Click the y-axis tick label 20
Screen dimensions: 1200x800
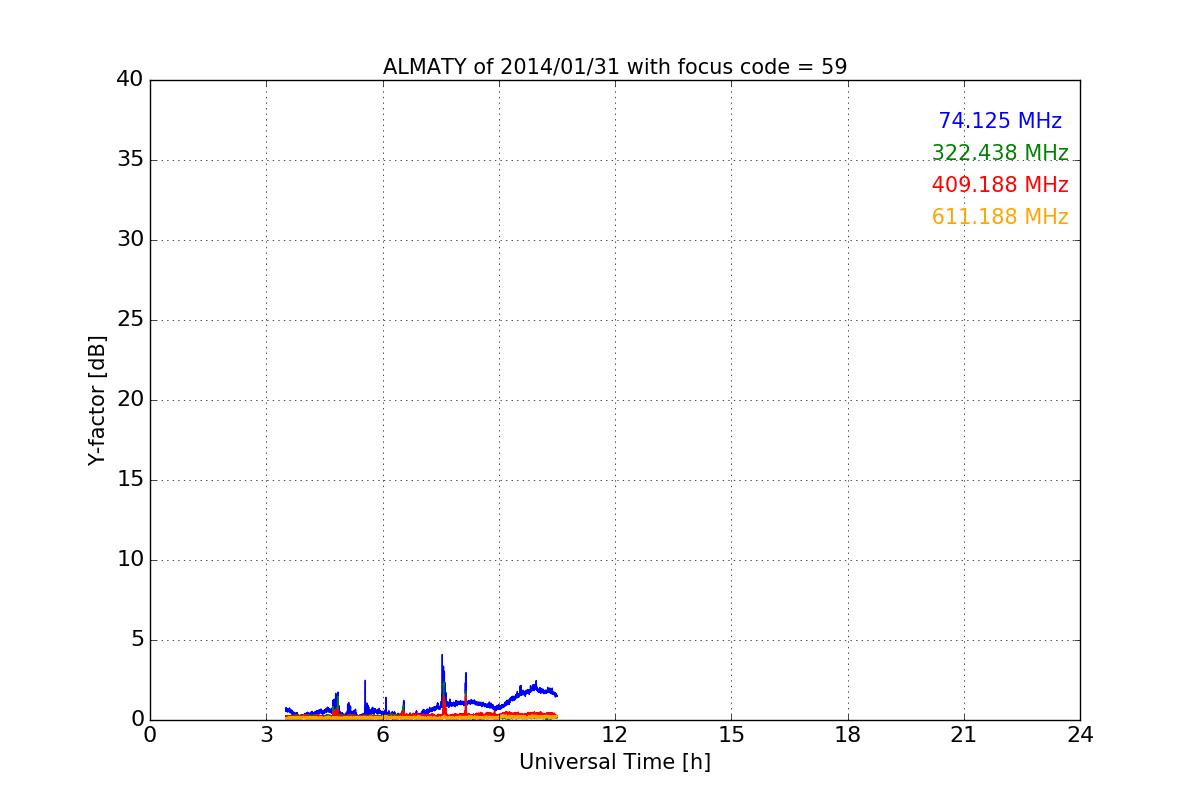tap(130, 399)
